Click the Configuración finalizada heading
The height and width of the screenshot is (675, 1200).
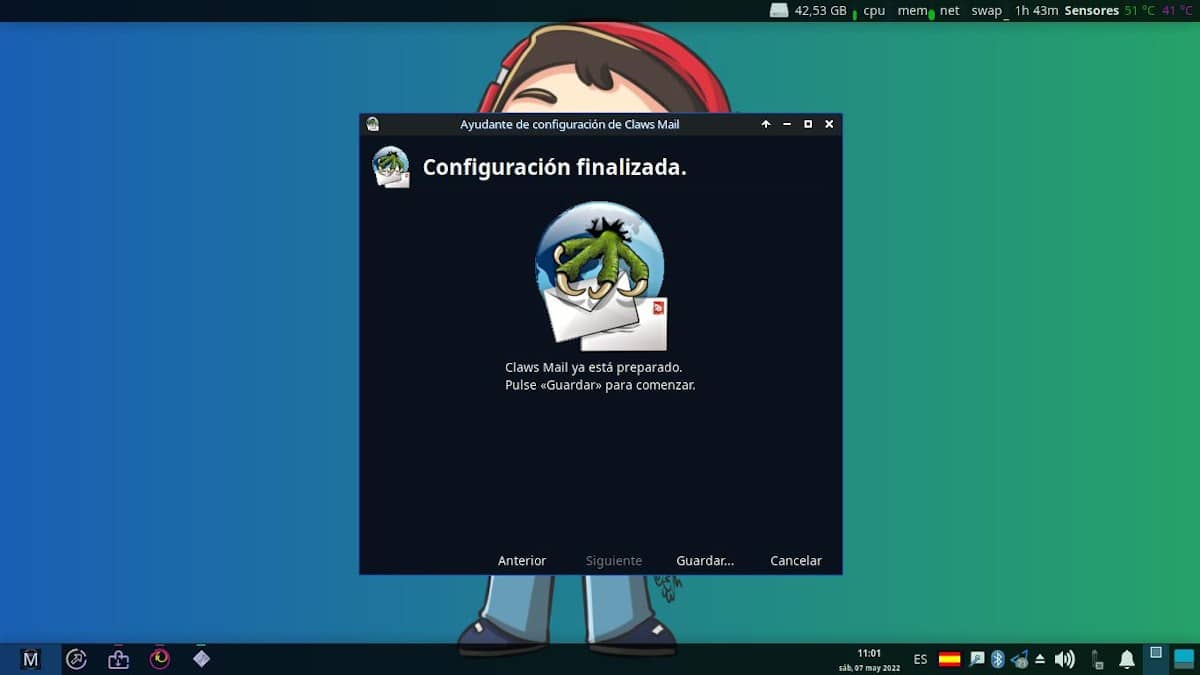555,167
